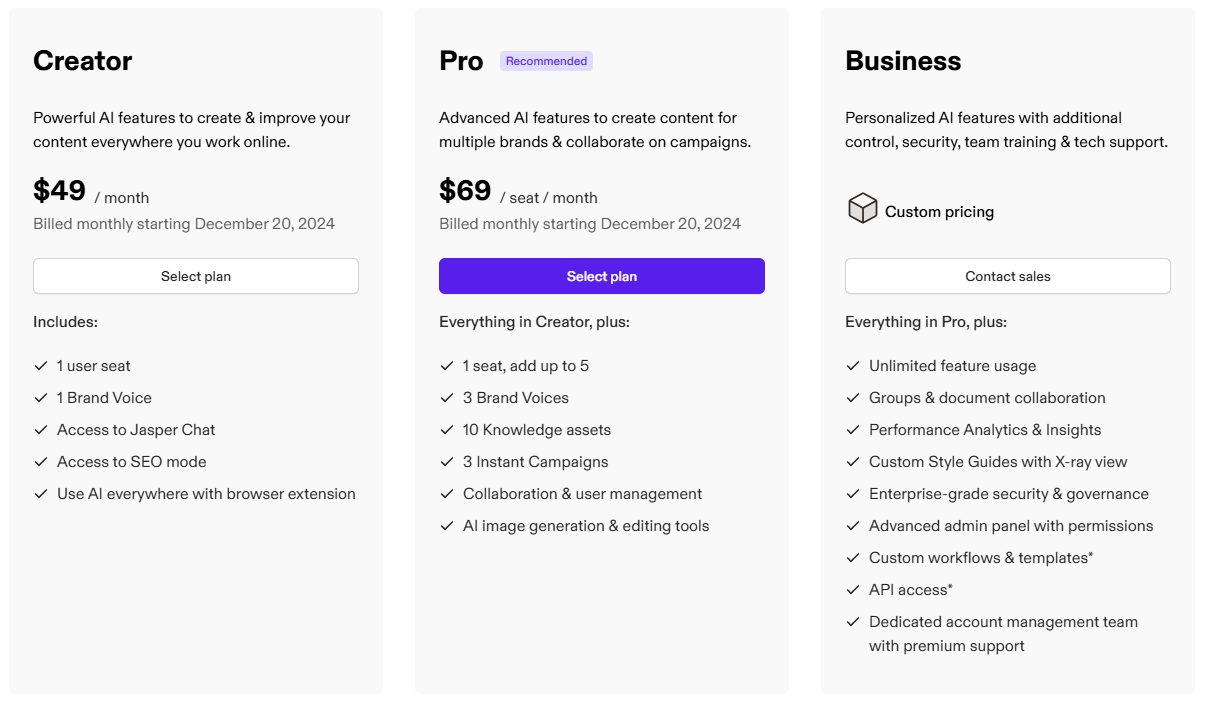This screenshot has height=702, width=1206.
Task: Click the Business plan heading
Action: pos(903,61)
